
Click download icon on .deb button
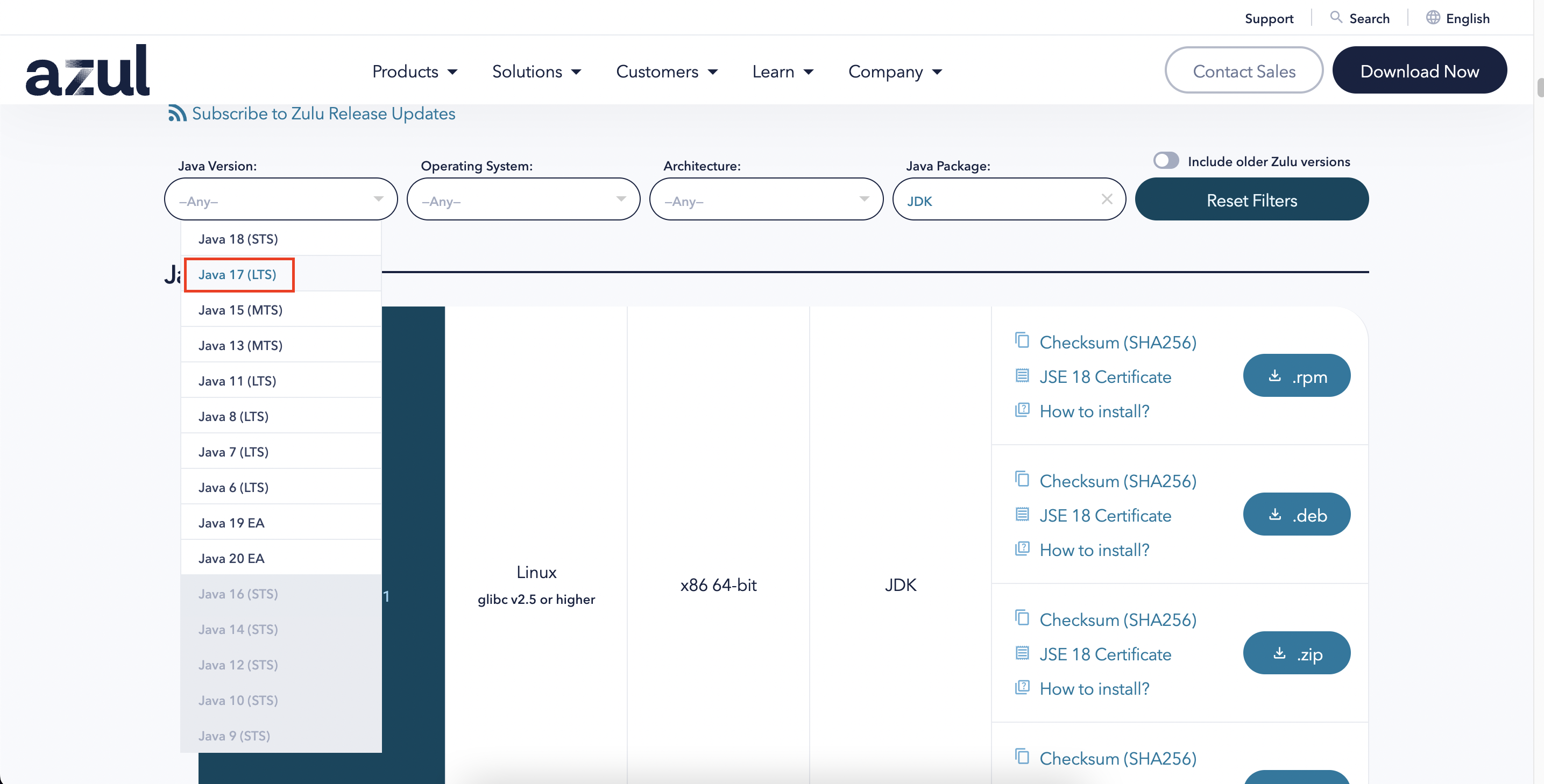(x=1275, y=515)
